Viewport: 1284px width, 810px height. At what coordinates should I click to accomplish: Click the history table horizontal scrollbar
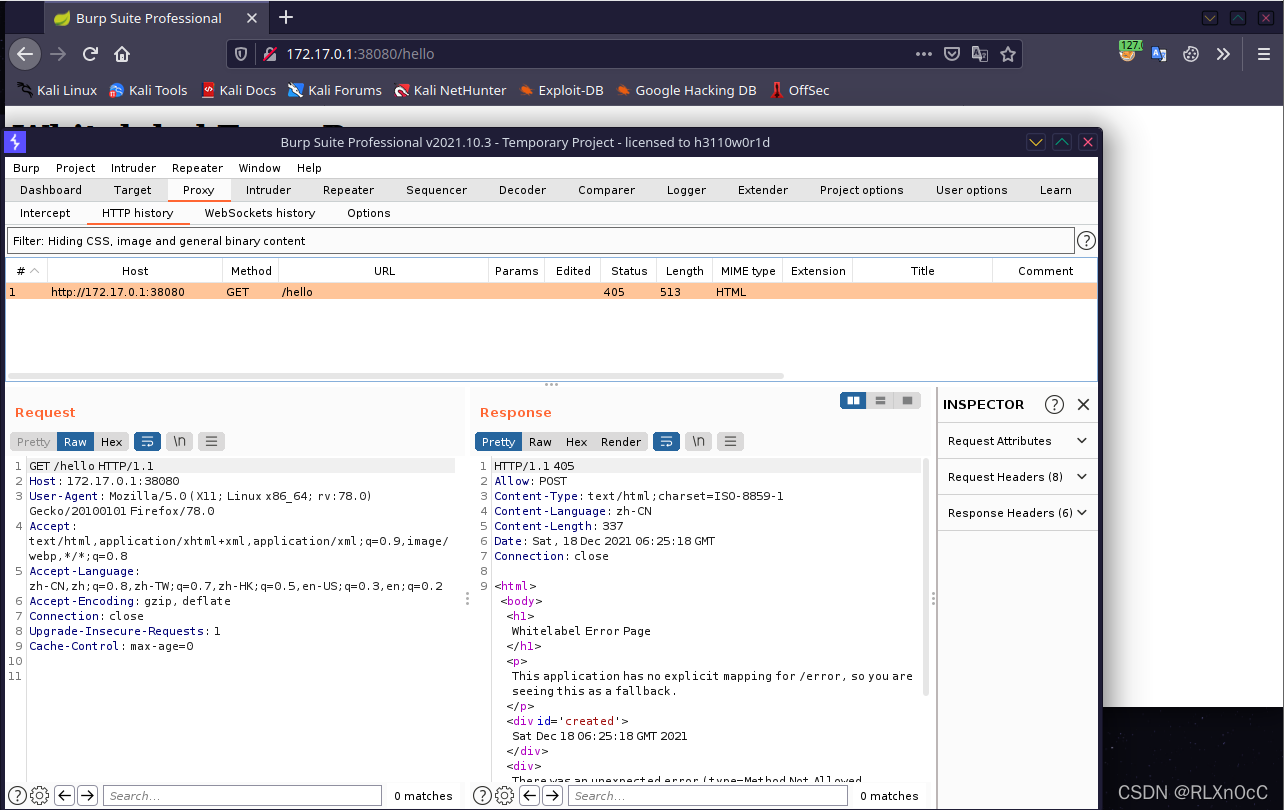pyautogui.click(x=396, y=376)
